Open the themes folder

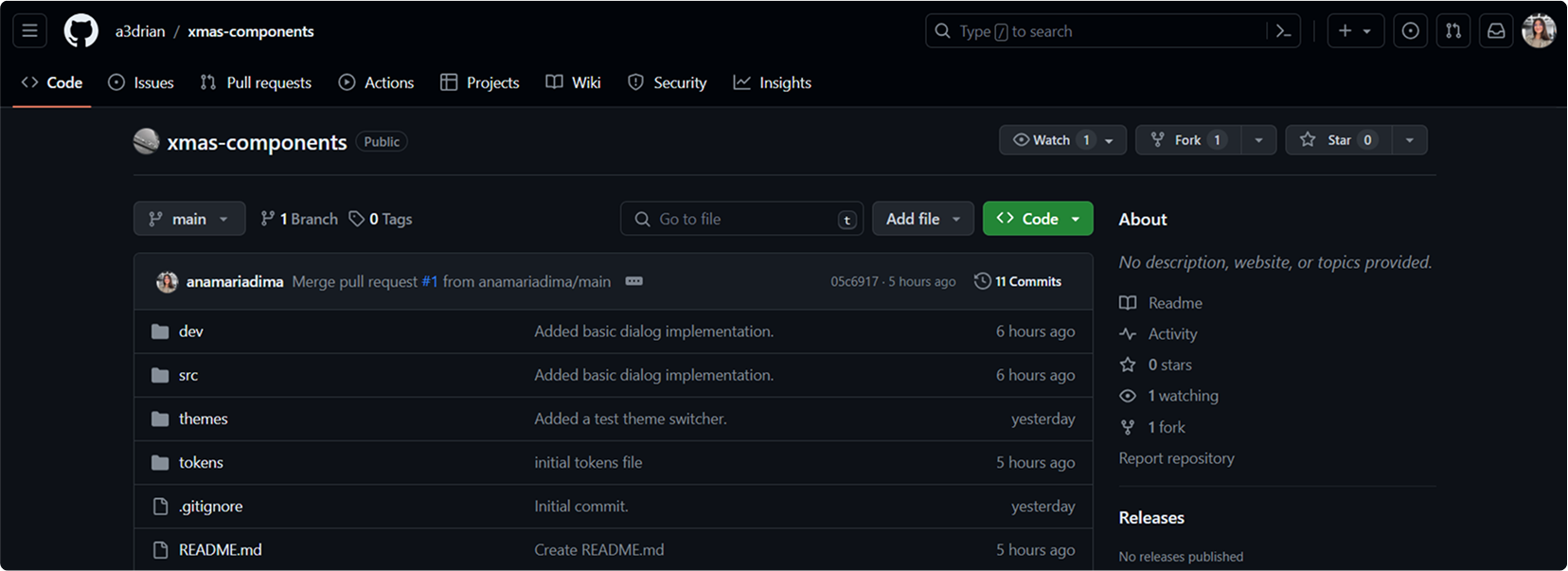coord(204,419)
